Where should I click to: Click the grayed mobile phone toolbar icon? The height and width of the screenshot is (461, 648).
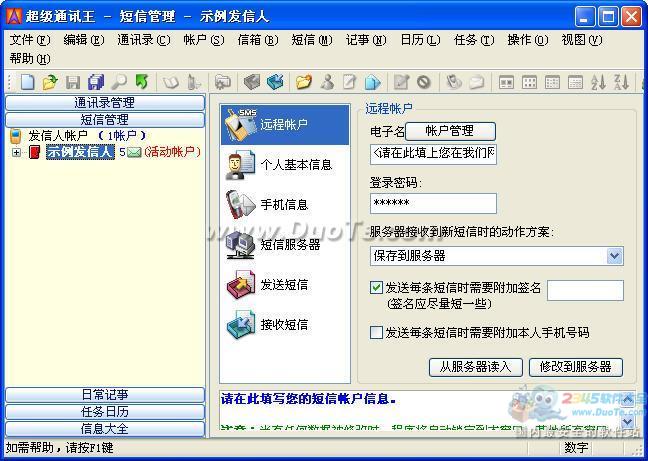(x=453, y=82)
